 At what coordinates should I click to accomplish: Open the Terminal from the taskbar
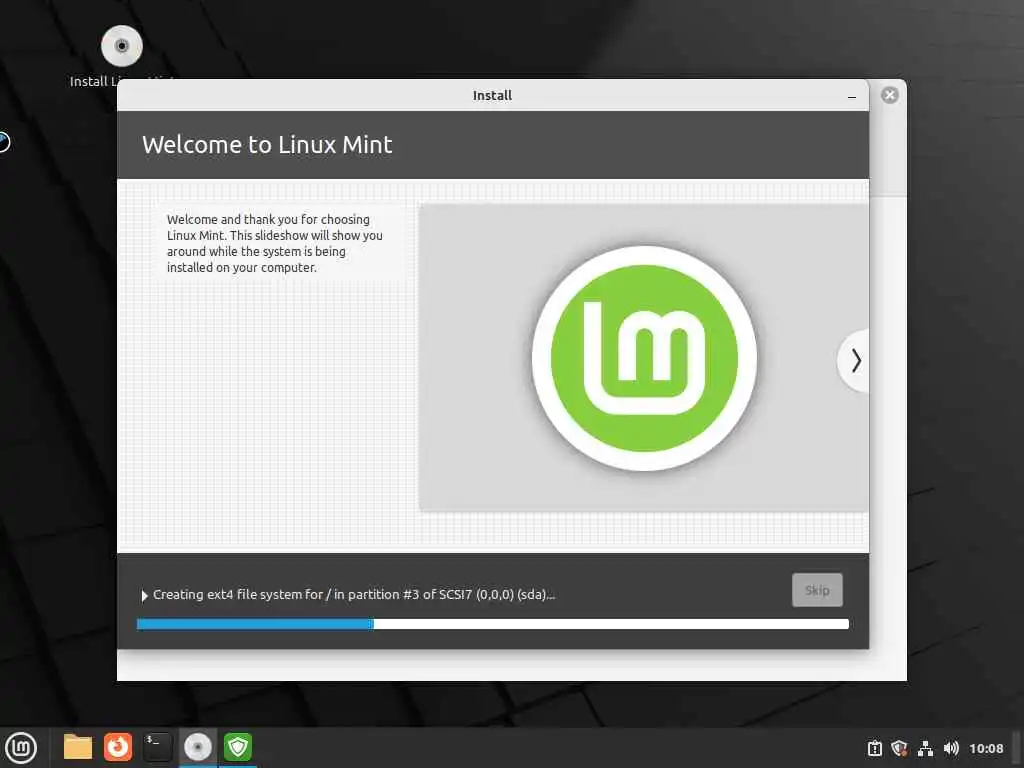pos(157,747)
